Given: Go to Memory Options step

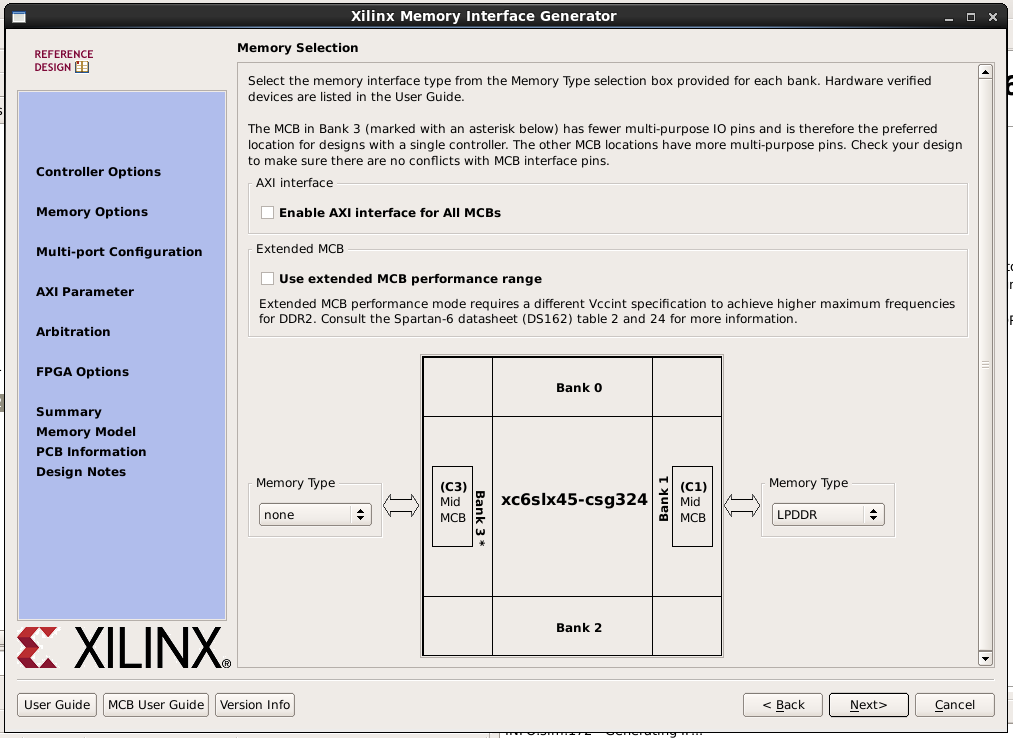Looking at the screenshot, I should coord(92,212).
